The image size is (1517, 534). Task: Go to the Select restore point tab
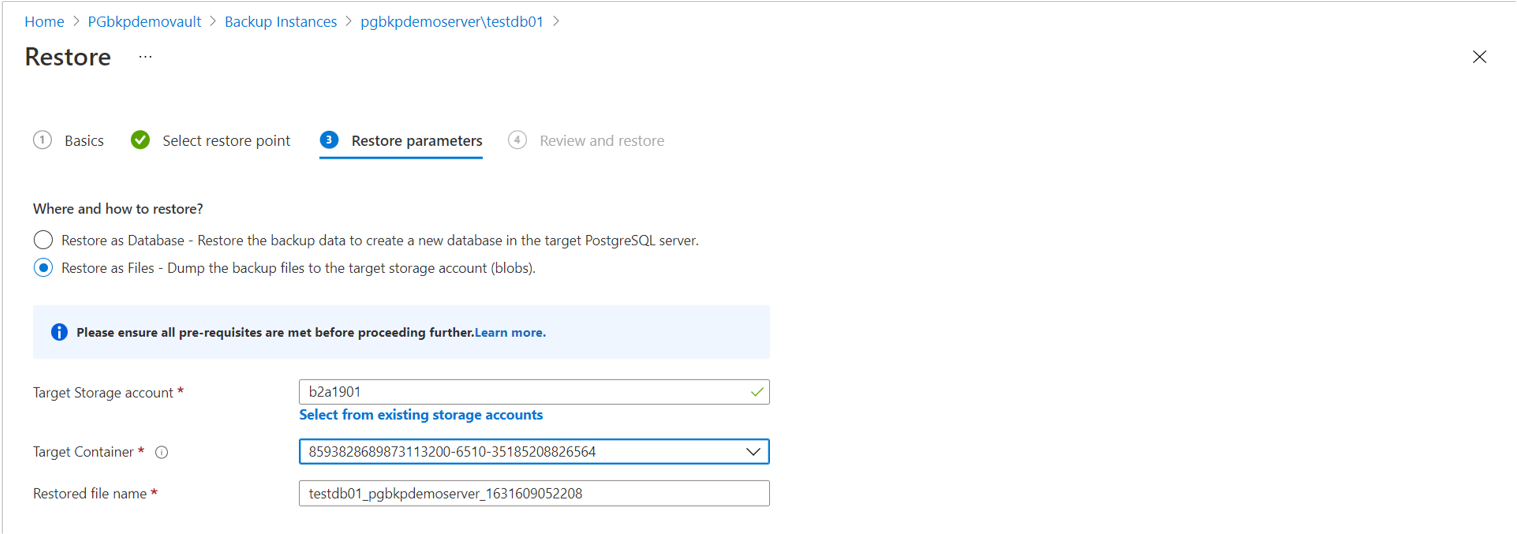227,141
